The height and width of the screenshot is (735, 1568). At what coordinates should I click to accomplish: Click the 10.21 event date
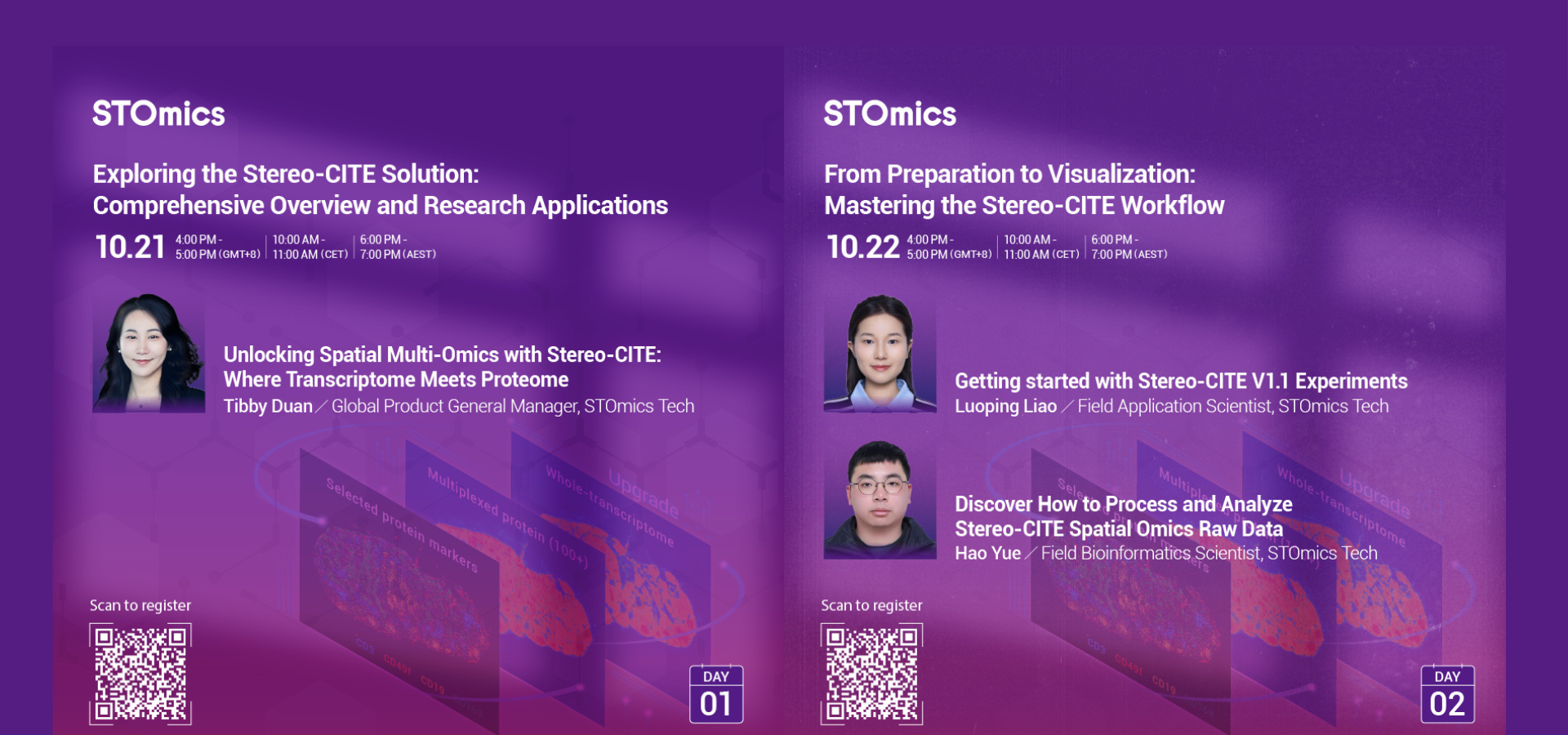[x=130, y=247]
